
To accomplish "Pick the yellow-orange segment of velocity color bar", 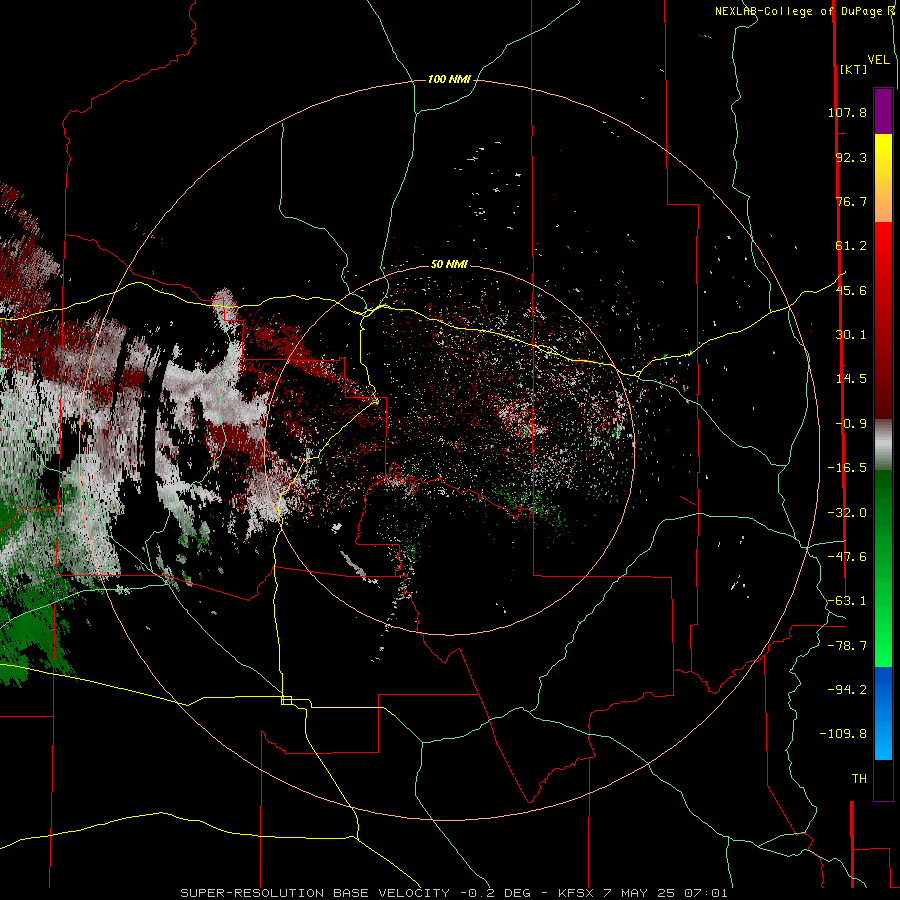I will pos(883,178).
